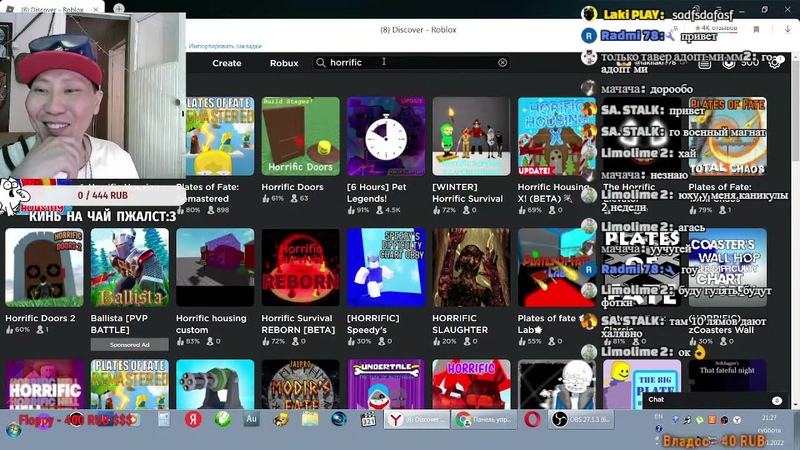800x450 pixels.
Task: Open the [WINTER] Horrific Survival thumbnail
Action: [x=471, y=137]
